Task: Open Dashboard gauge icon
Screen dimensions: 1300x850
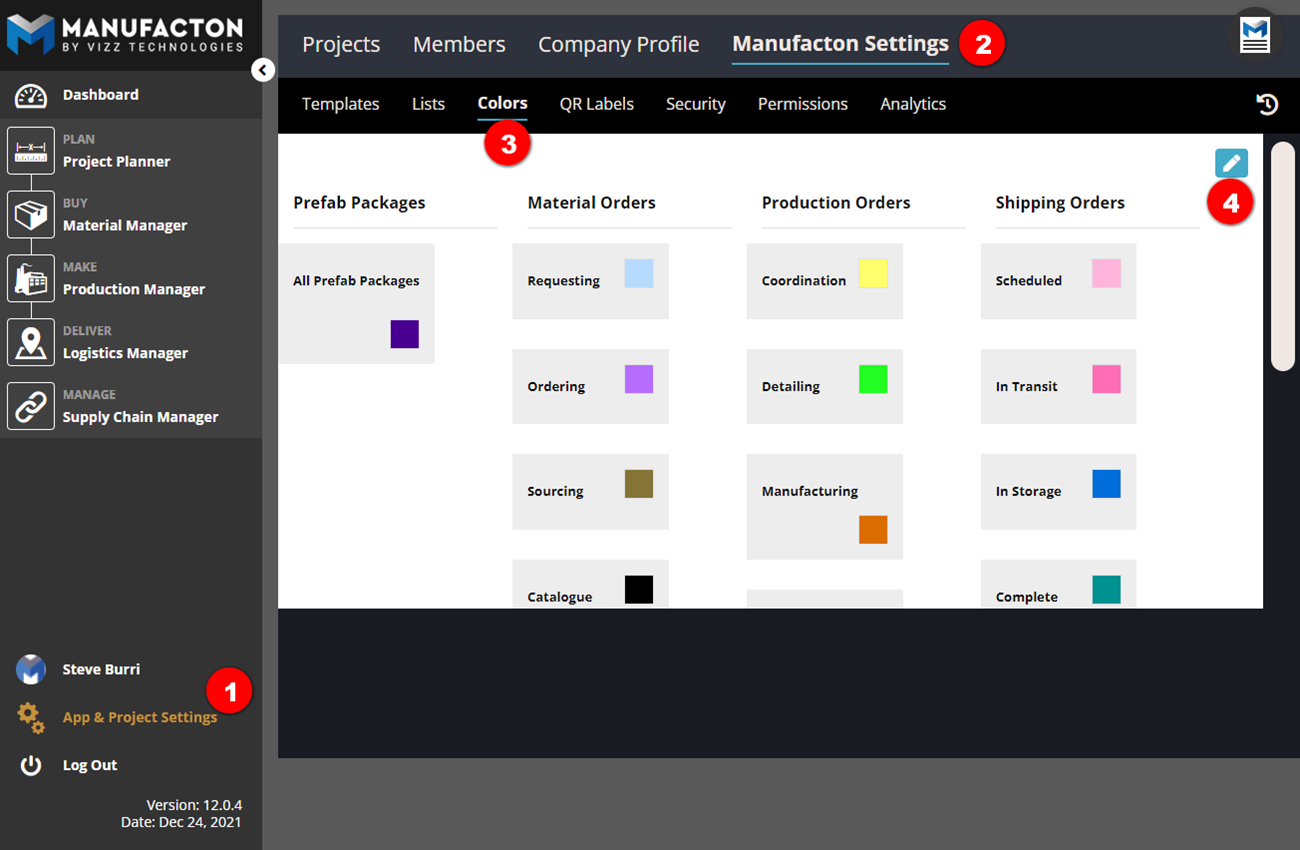Action: [x=31, y=95]
